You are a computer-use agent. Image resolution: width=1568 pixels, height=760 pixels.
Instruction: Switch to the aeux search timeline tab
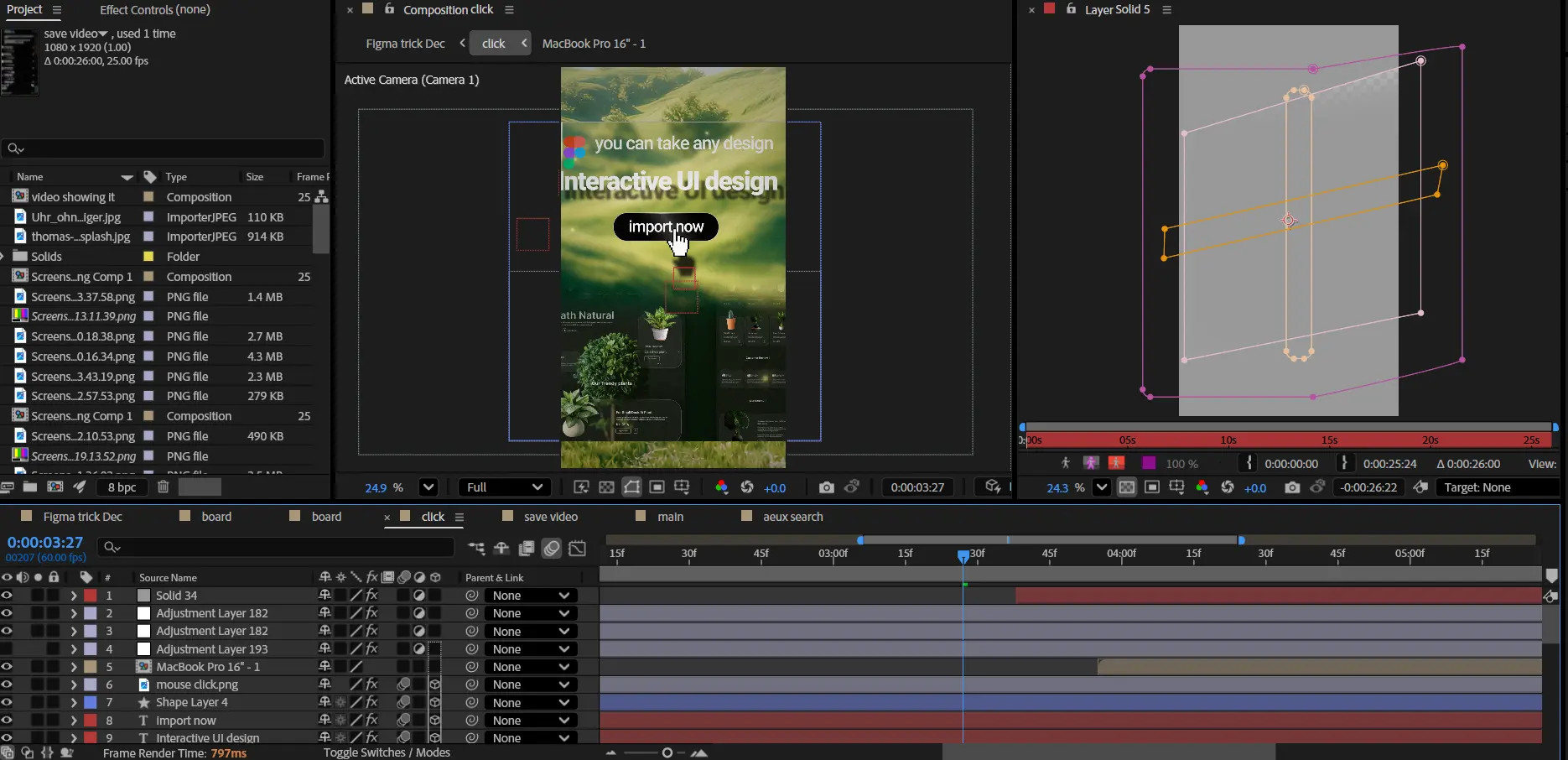(792, 517)
